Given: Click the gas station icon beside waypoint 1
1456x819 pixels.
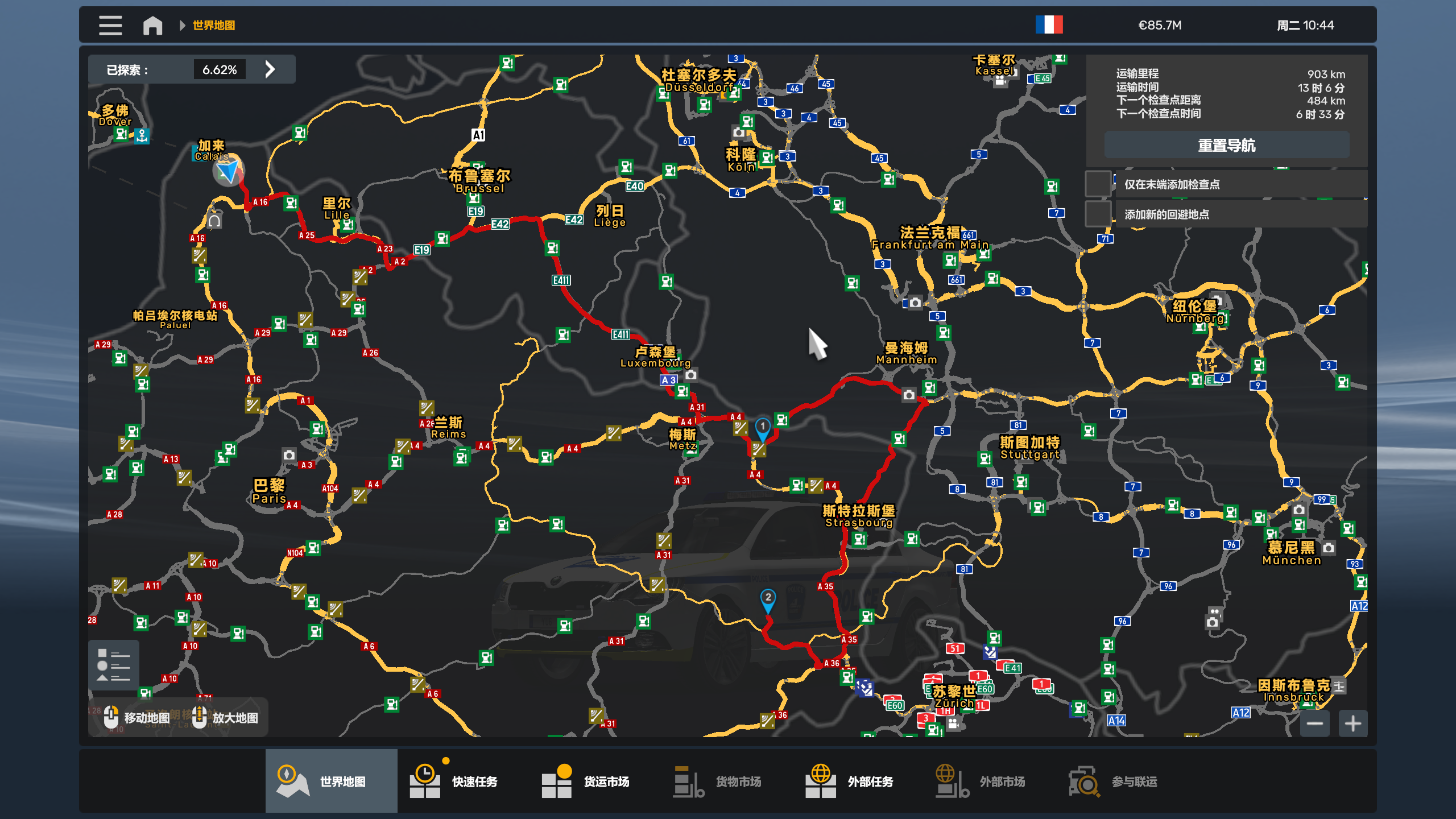Looking at the screenshot, I should (782, 420).
